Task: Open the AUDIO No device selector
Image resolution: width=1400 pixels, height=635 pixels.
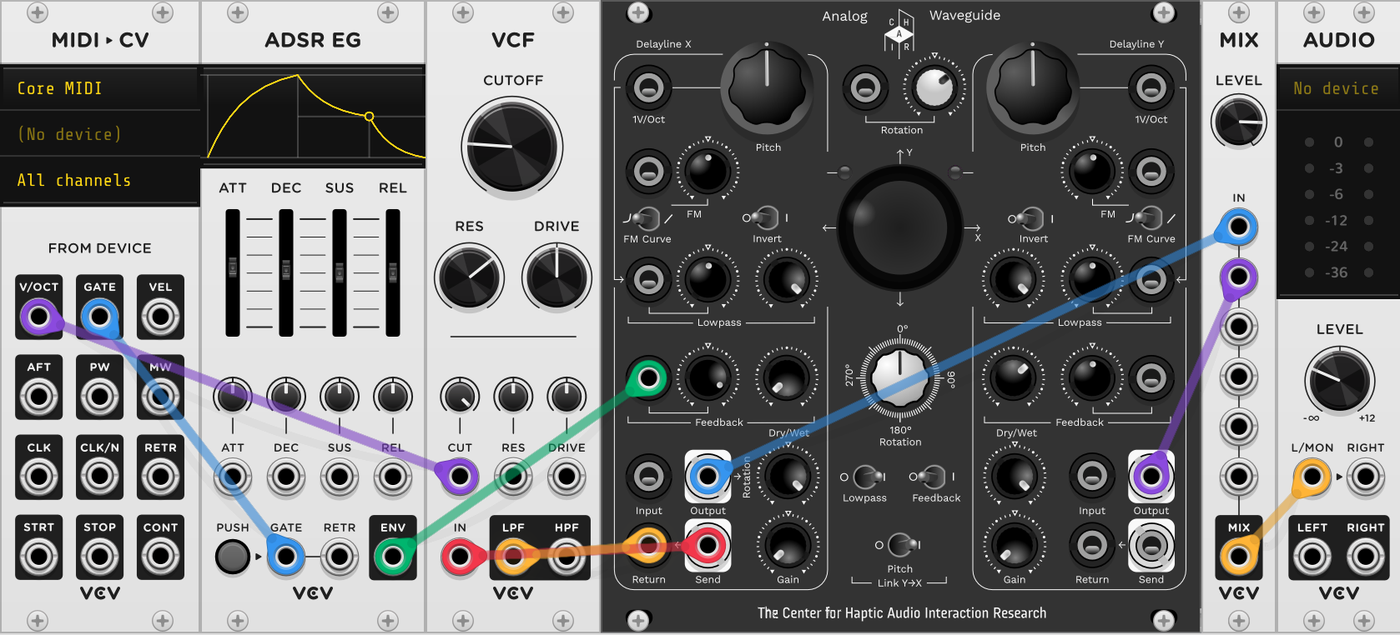Action: 1338,88
